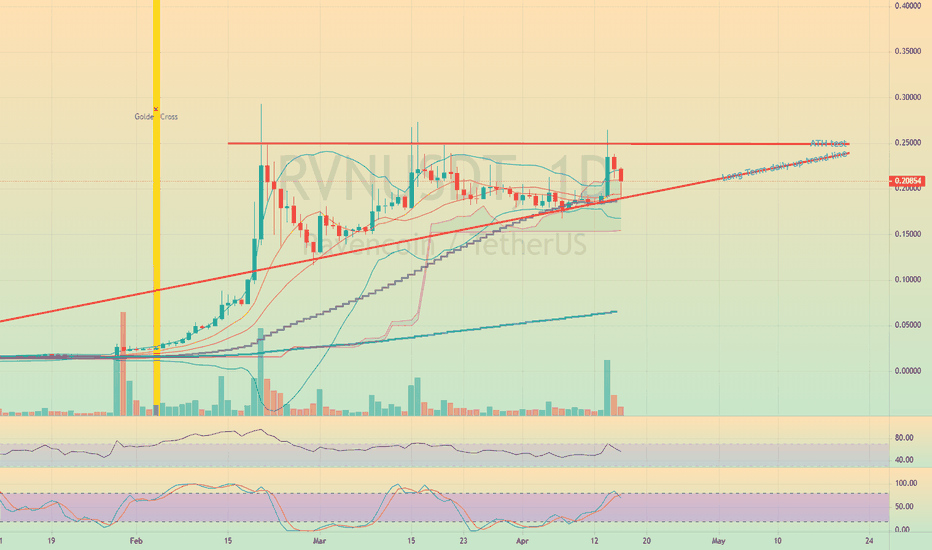Click the RSI 40.00 scale label
Screen dimensions: 932x550
[904, 460]
